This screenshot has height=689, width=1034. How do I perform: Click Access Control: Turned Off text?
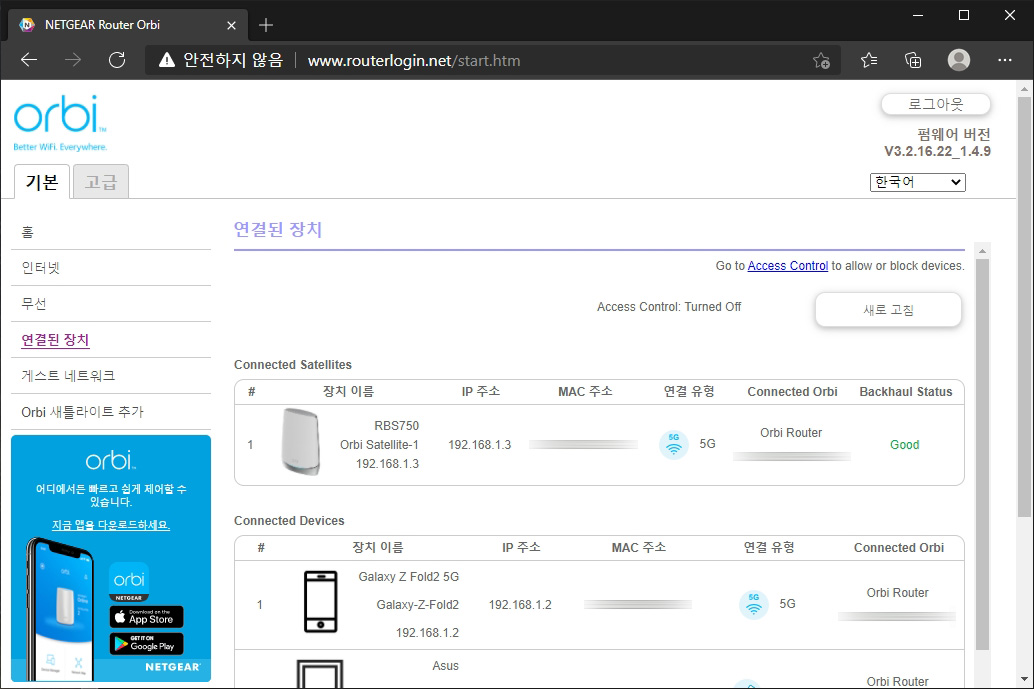pyautogui.click(x=669, y=307)
